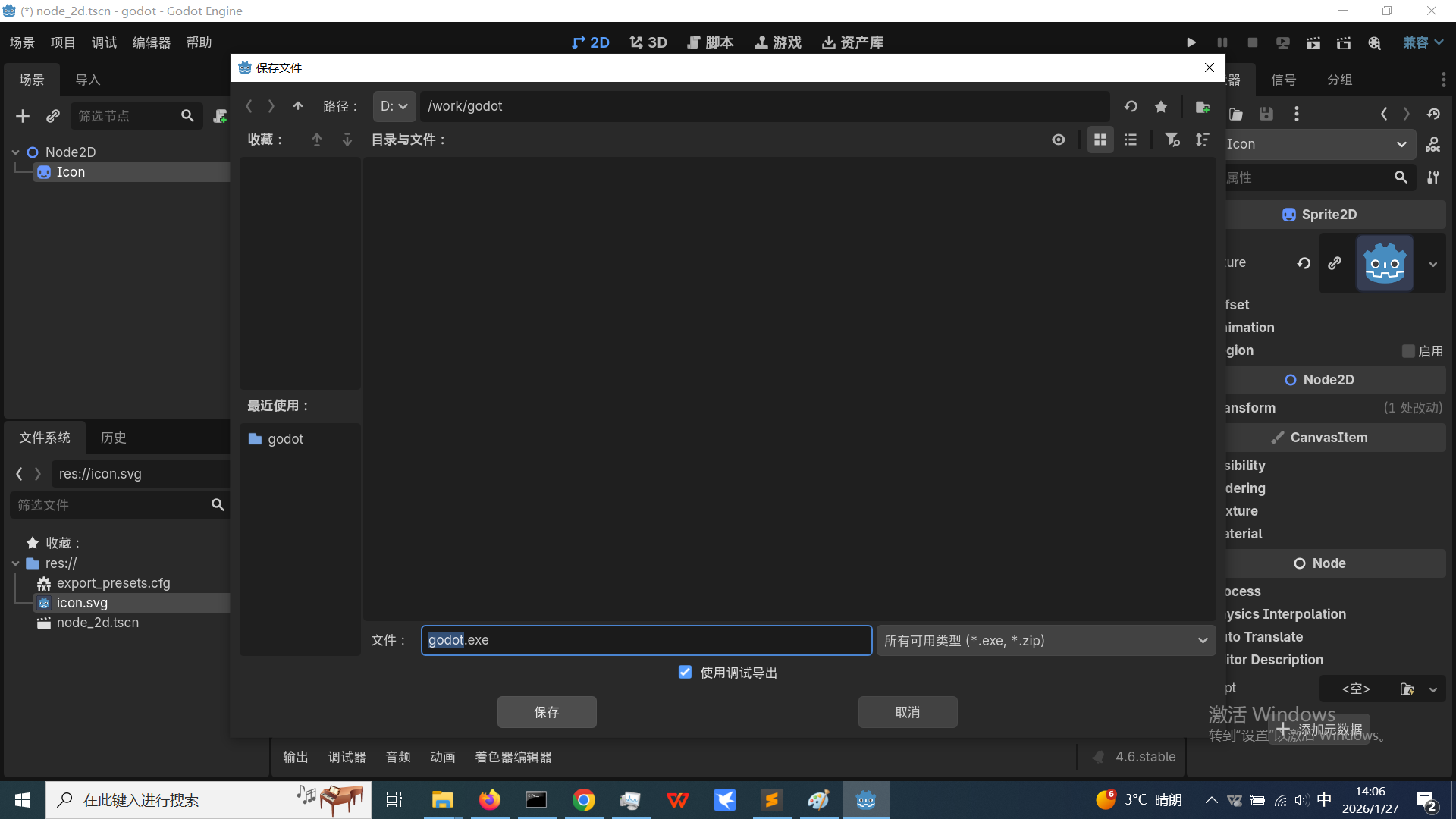Uncheck the 使用调试导出 checkbox

pyautogui.click(x=685, y=673)
